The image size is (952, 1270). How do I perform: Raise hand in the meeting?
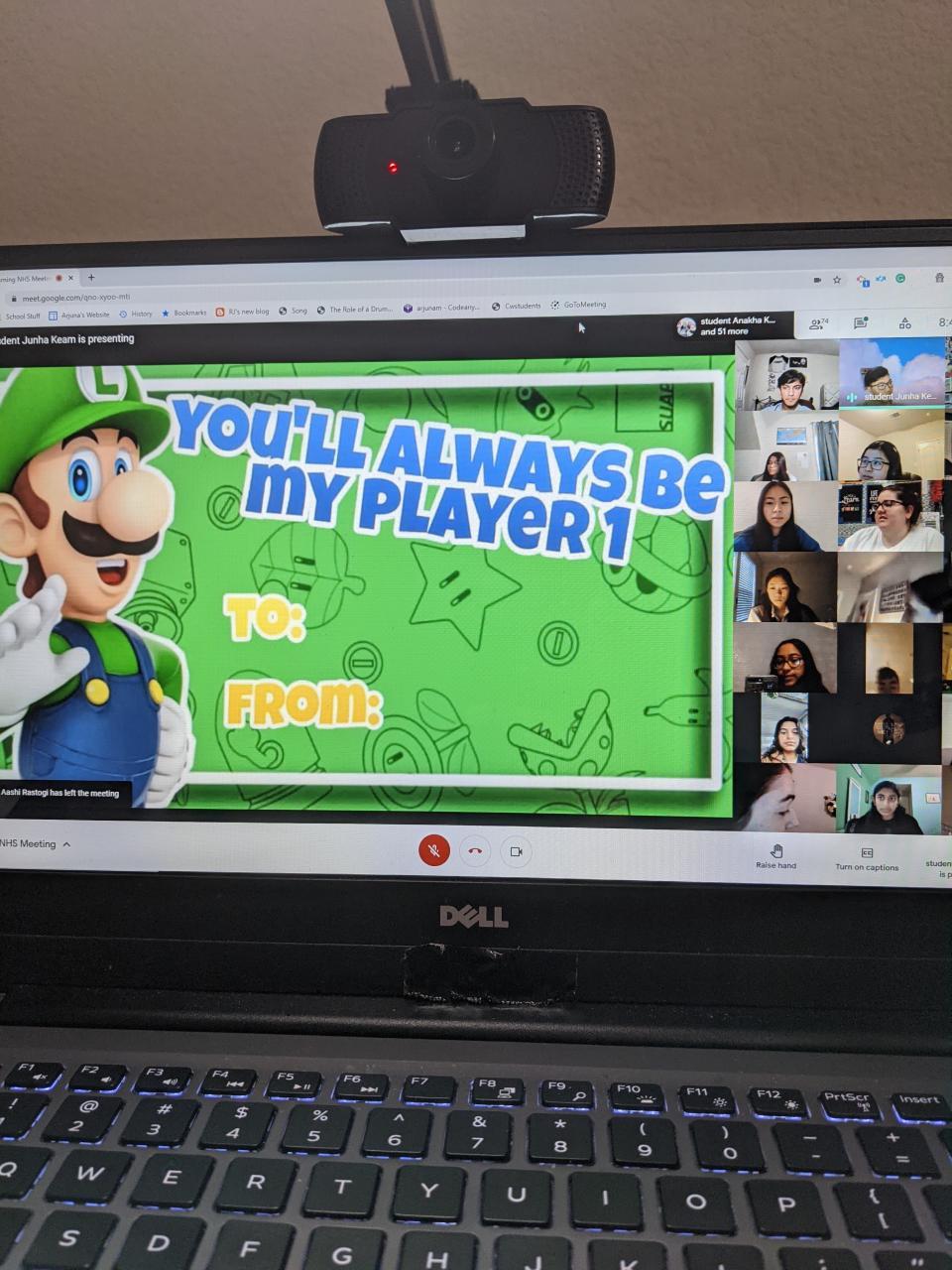776,857
